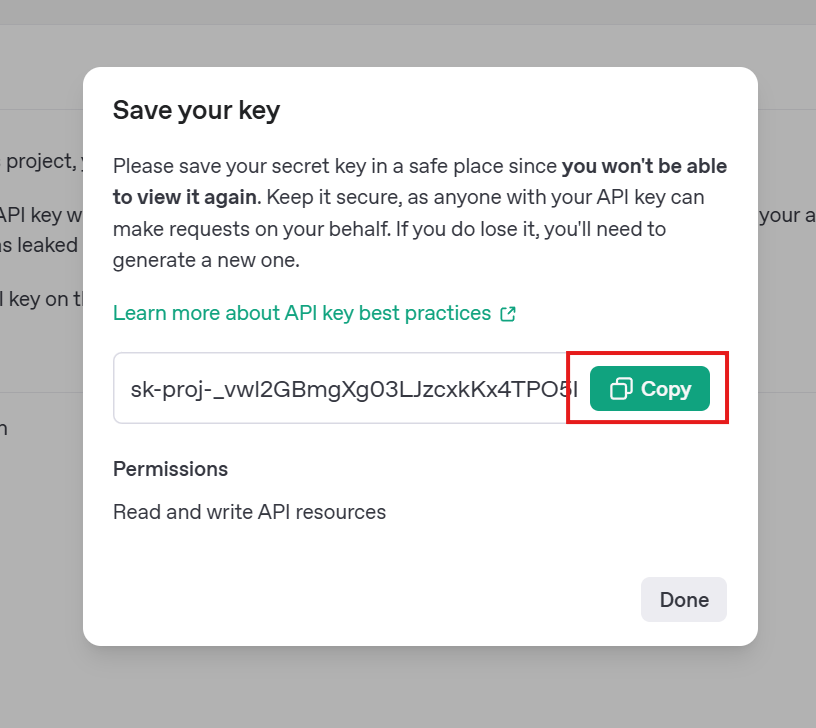Click the overlapping-squares copy icon

tap(621, 389)
